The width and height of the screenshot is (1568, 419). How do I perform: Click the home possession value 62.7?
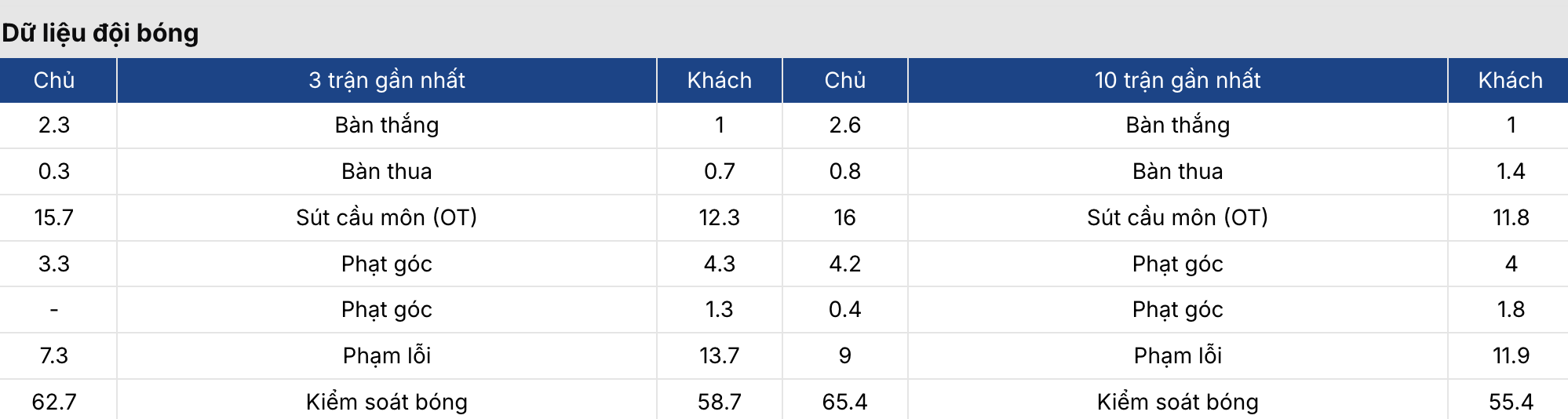54,402
